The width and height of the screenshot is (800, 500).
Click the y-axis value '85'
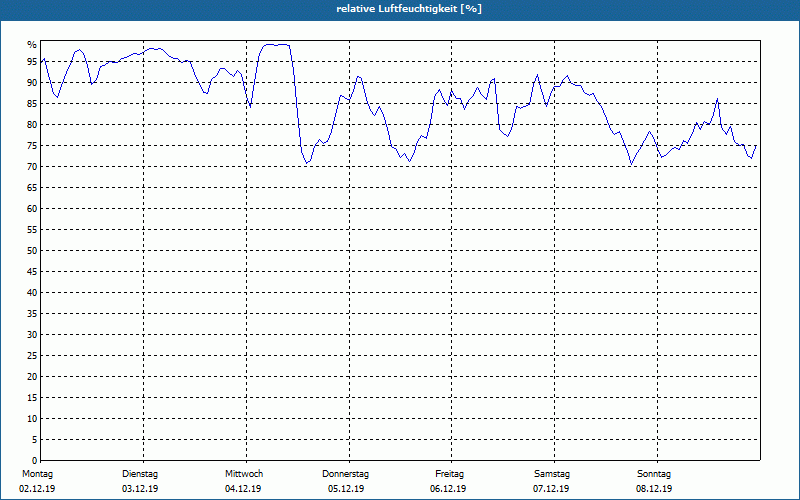pos(32,104)
